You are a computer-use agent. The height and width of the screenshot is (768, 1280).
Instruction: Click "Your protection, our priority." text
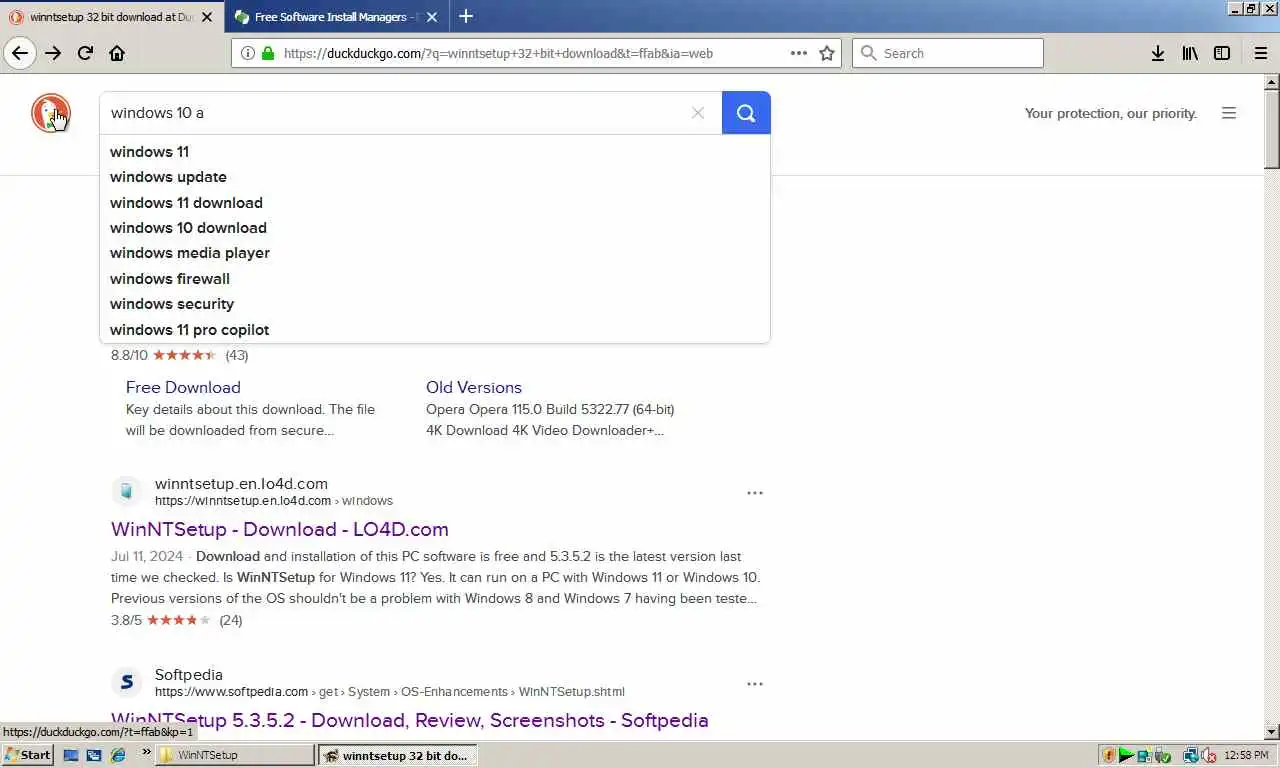[1111, 113]
